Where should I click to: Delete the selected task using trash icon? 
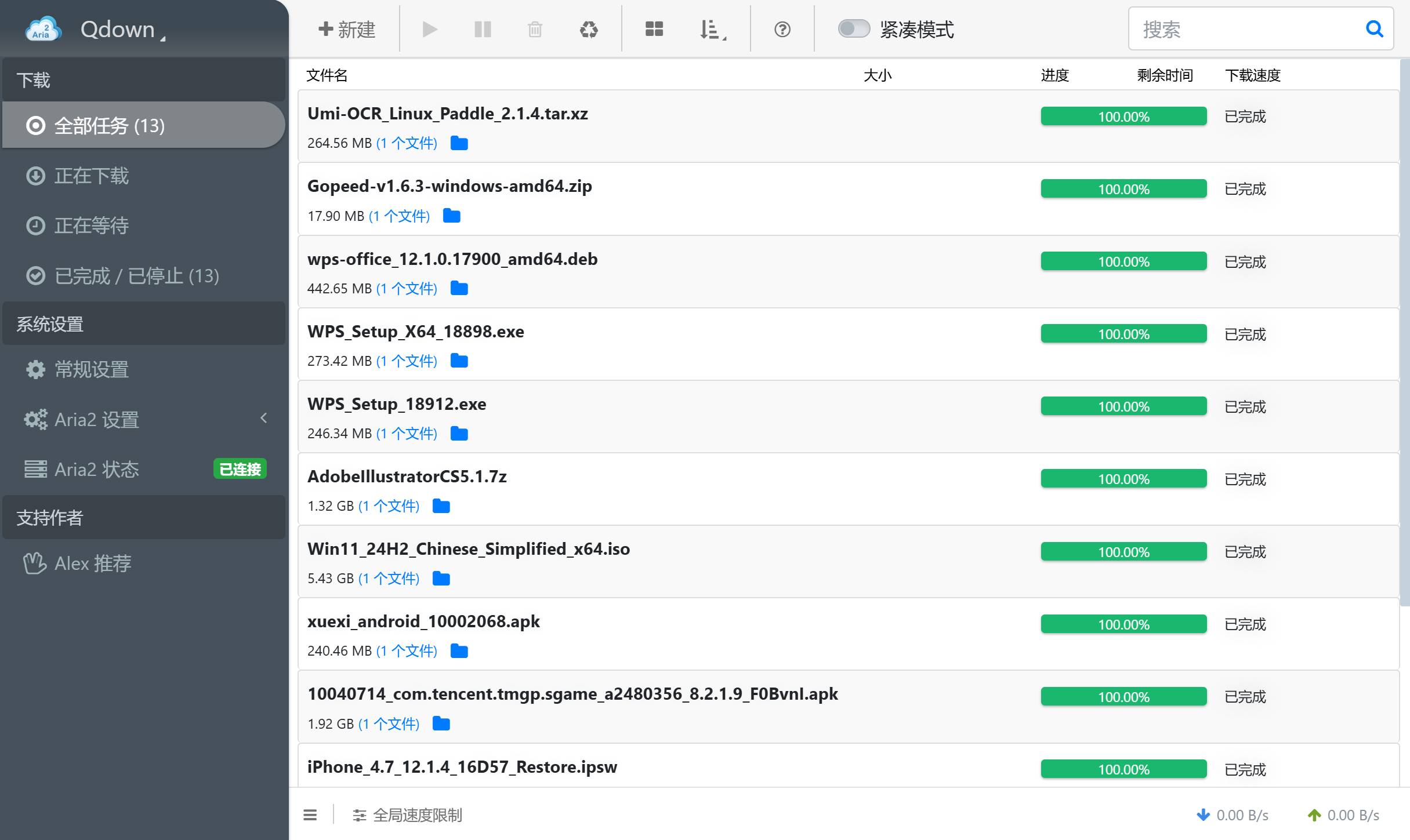535,29
